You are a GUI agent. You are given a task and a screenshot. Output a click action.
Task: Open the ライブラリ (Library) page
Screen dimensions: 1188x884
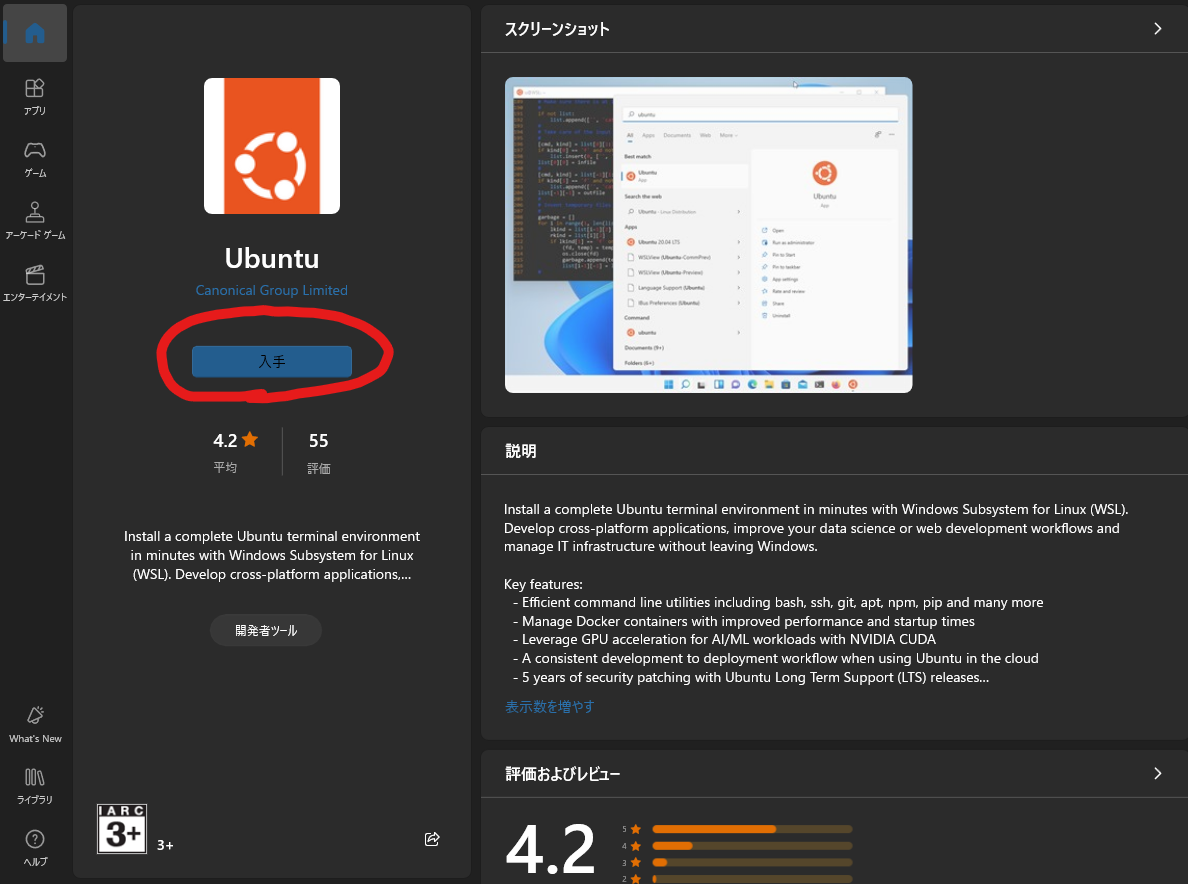pyautogui.click(x=35, y=786)
